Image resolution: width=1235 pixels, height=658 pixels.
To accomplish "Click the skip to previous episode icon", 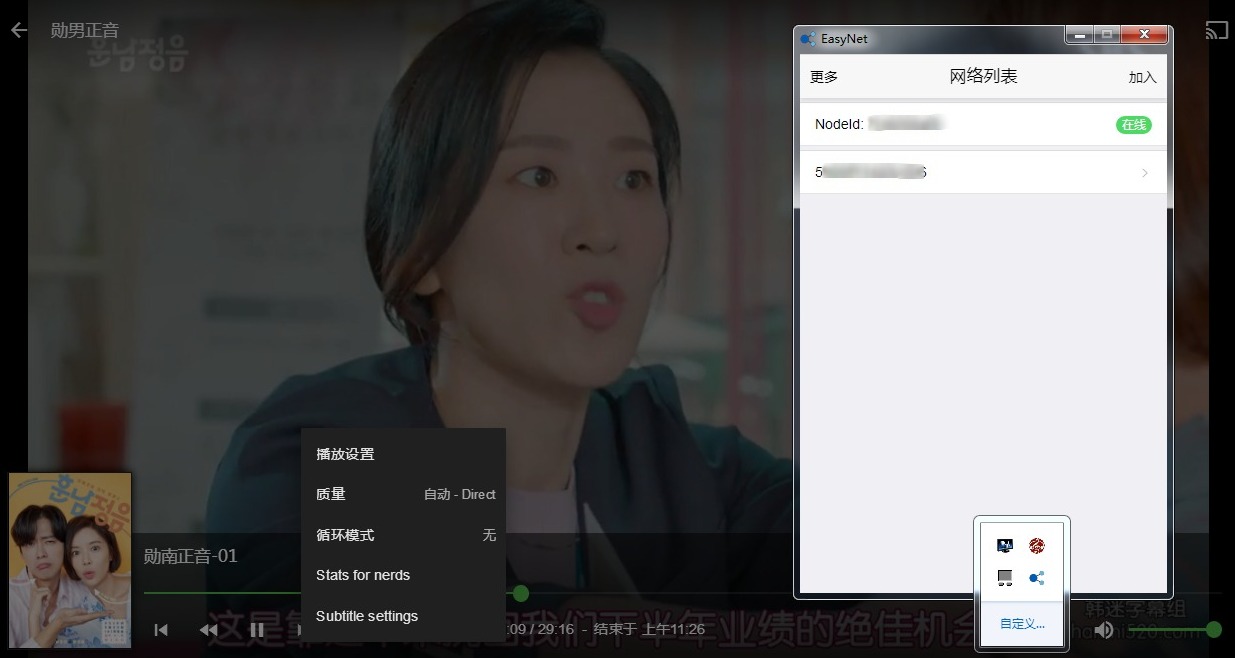I will pyautogui.click(x=160, y=630).
